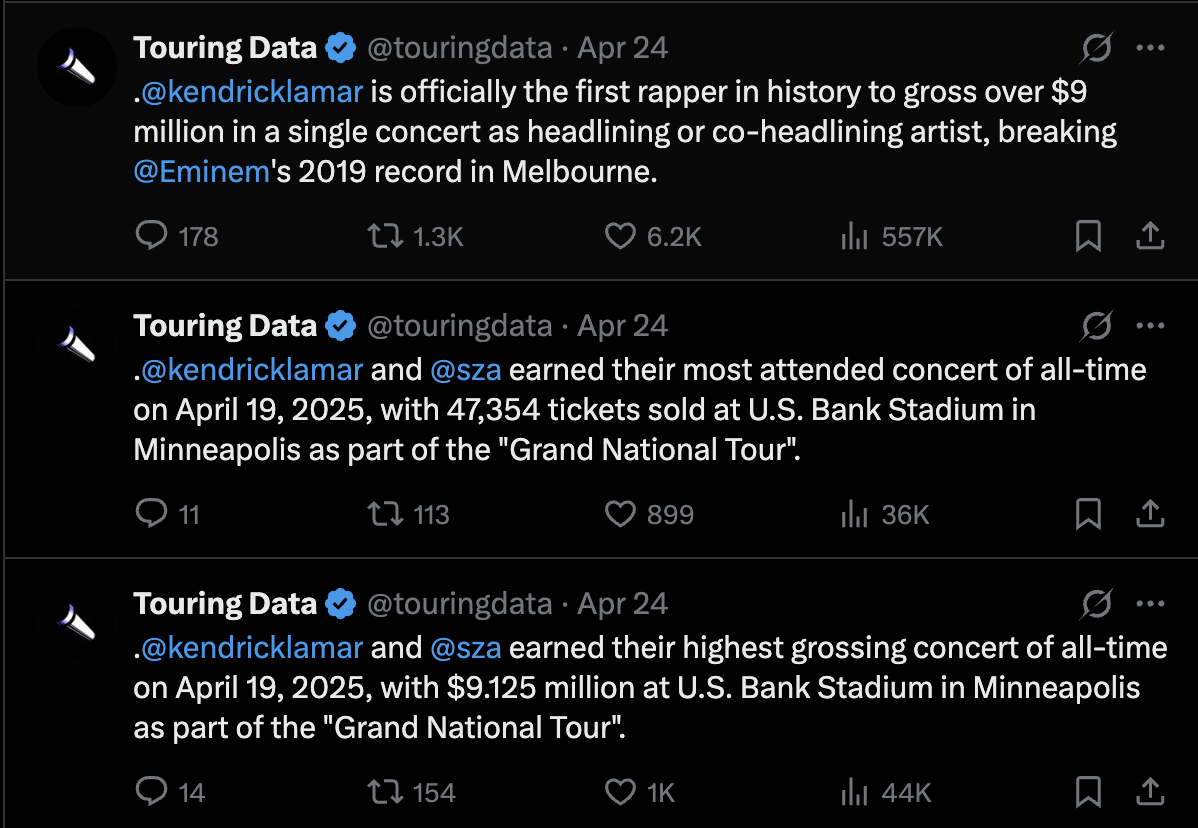
Task: Repost the tweet with 113 reposts
Action: coord(381,514)
